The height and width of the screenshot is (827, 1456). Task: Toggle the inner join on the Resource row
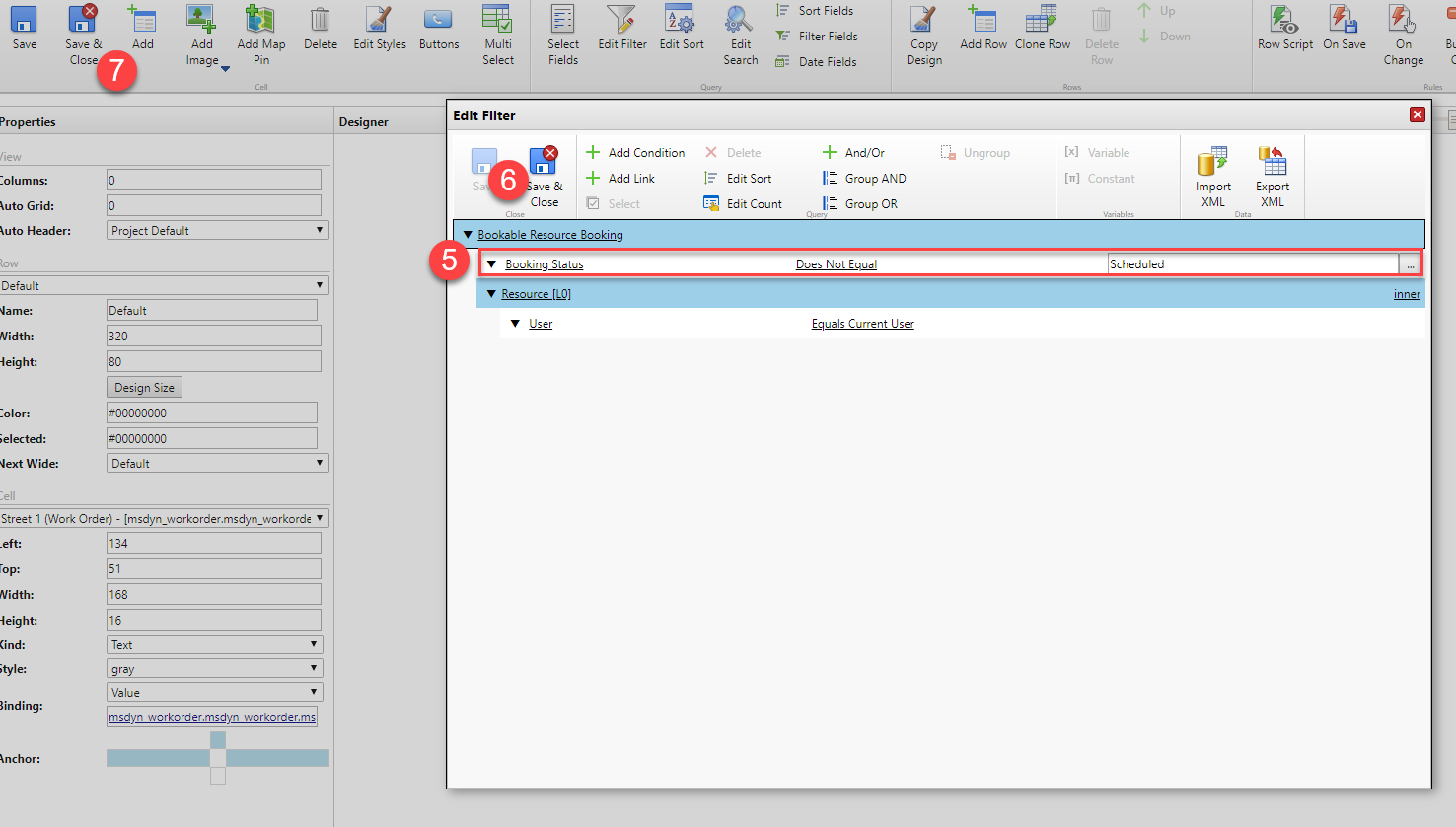(1407, 293)
